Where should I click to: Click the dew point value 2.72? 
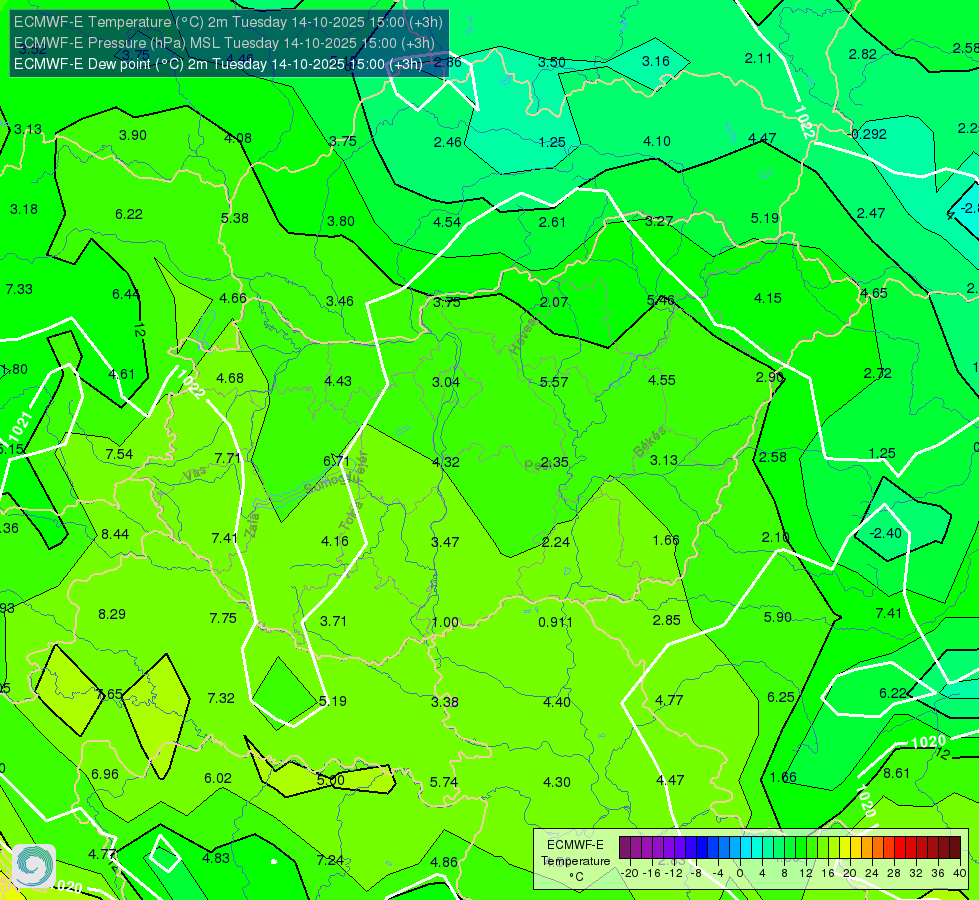pos(878,373)
